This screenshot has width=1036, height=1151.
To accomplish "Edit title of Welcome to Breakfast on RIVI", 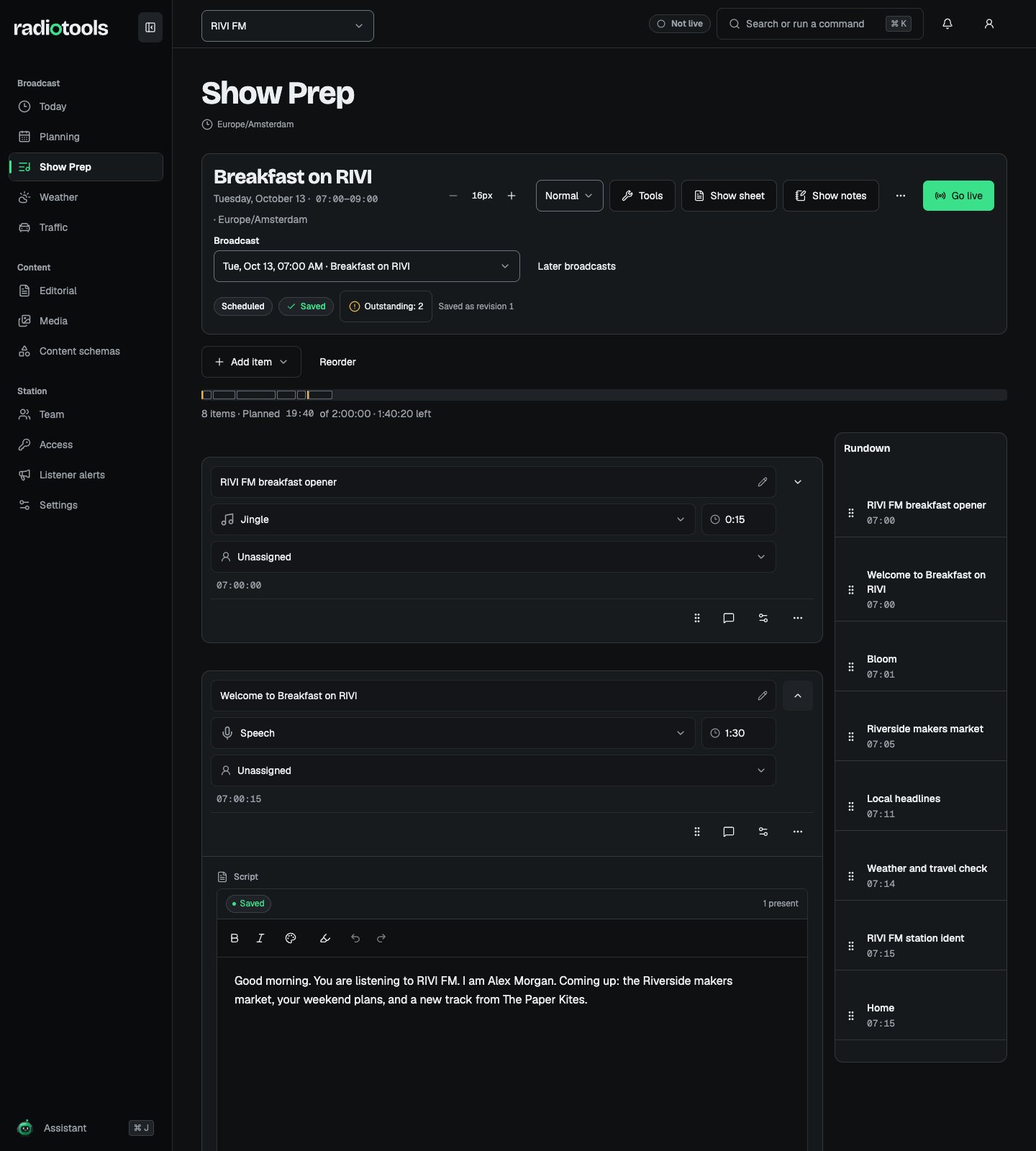I will (763, 696).
